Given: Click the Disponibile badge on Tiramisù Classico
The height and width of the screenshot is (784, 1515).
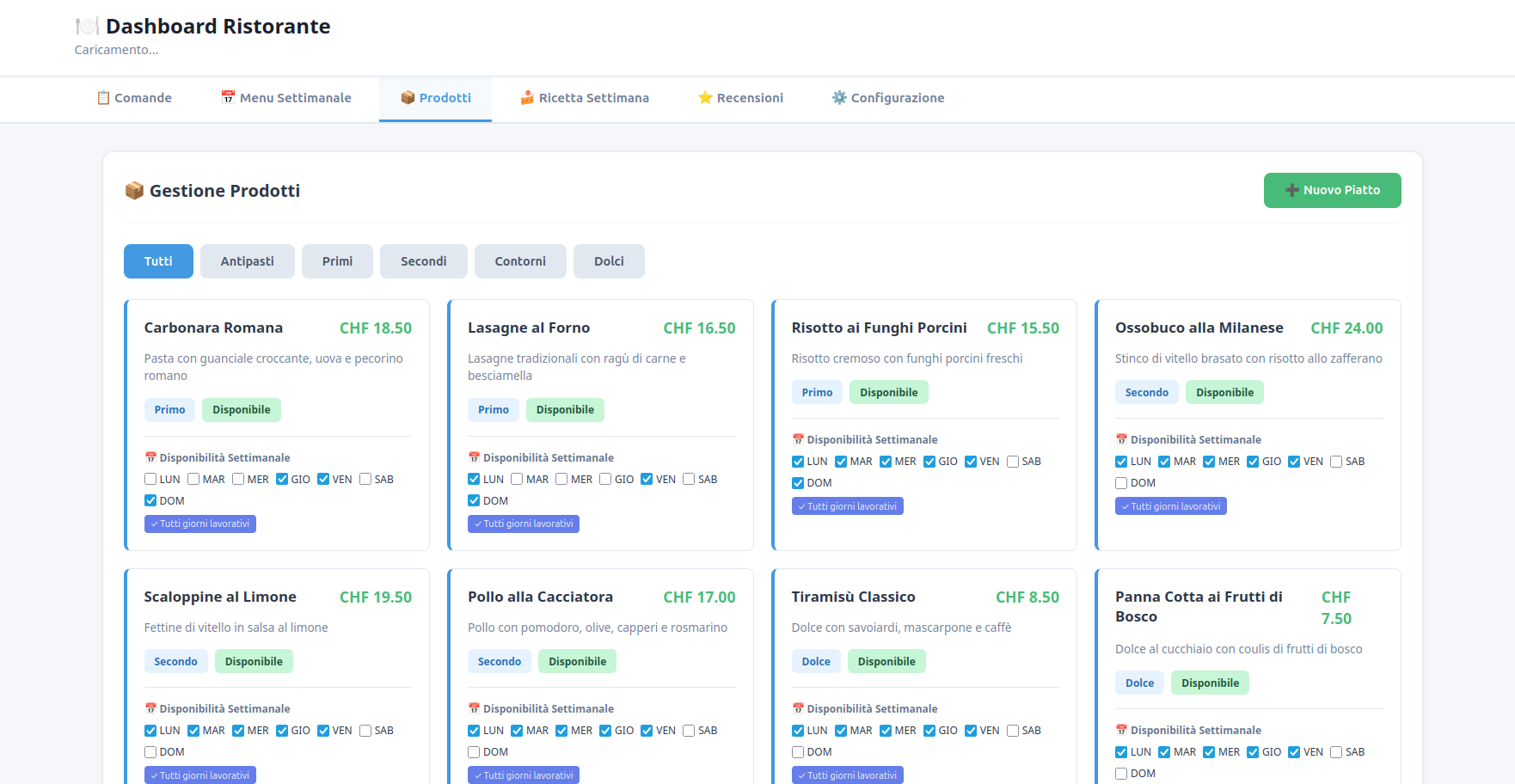Looking at the screenshot, I should click(x=886, y=661).
